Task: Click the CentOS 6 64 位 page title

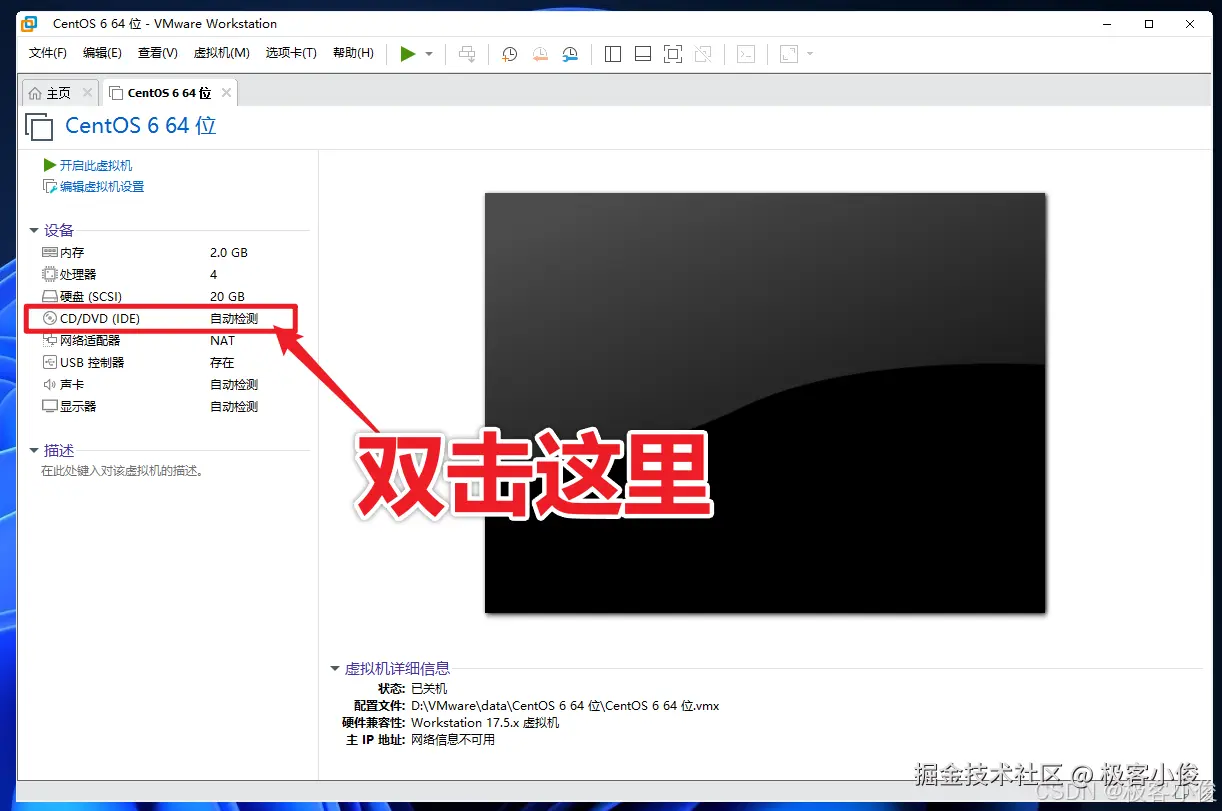Action: point(141,126)
